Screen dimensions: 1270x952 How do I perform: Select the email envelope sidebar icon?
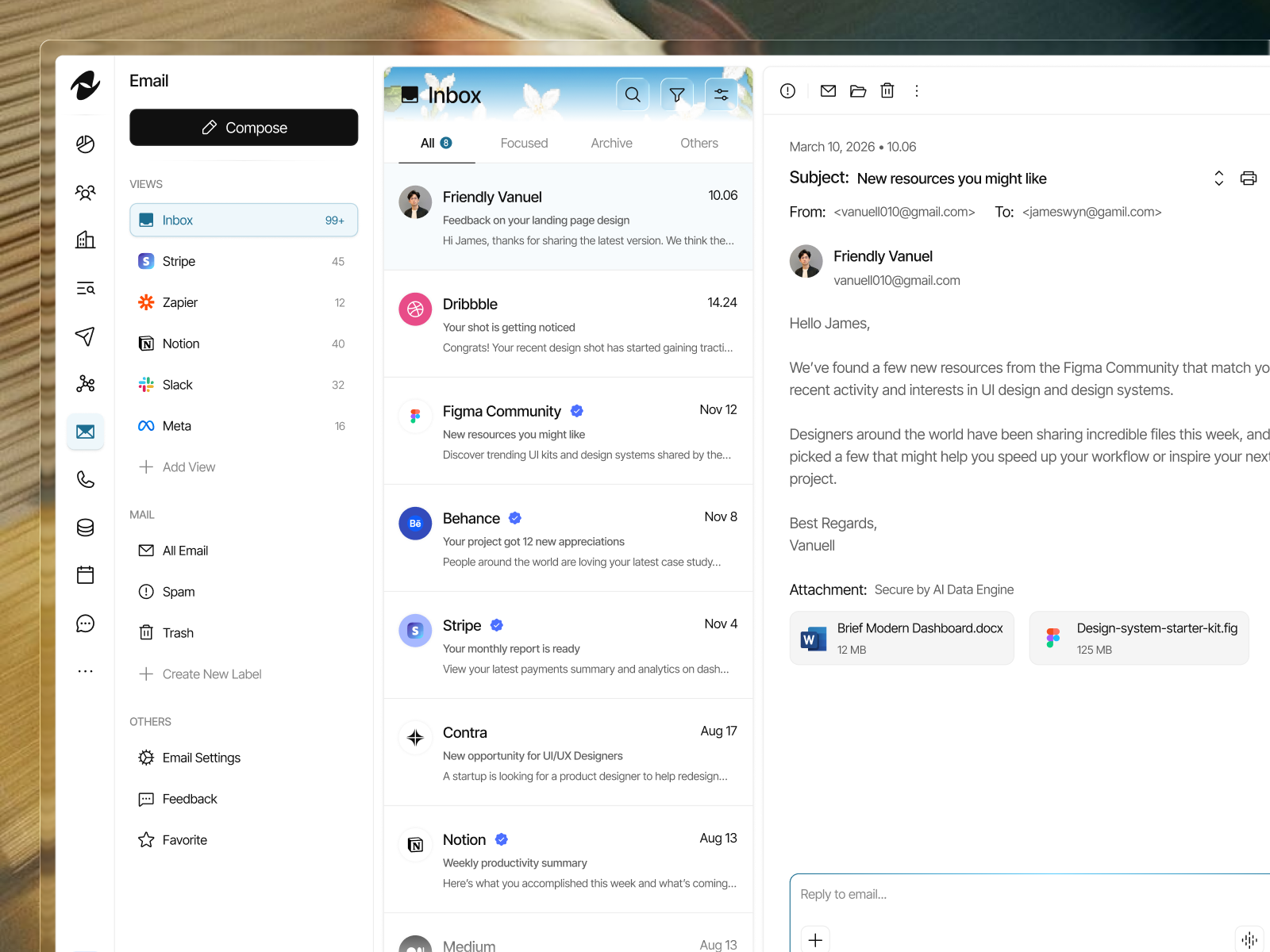coord(85,432)
